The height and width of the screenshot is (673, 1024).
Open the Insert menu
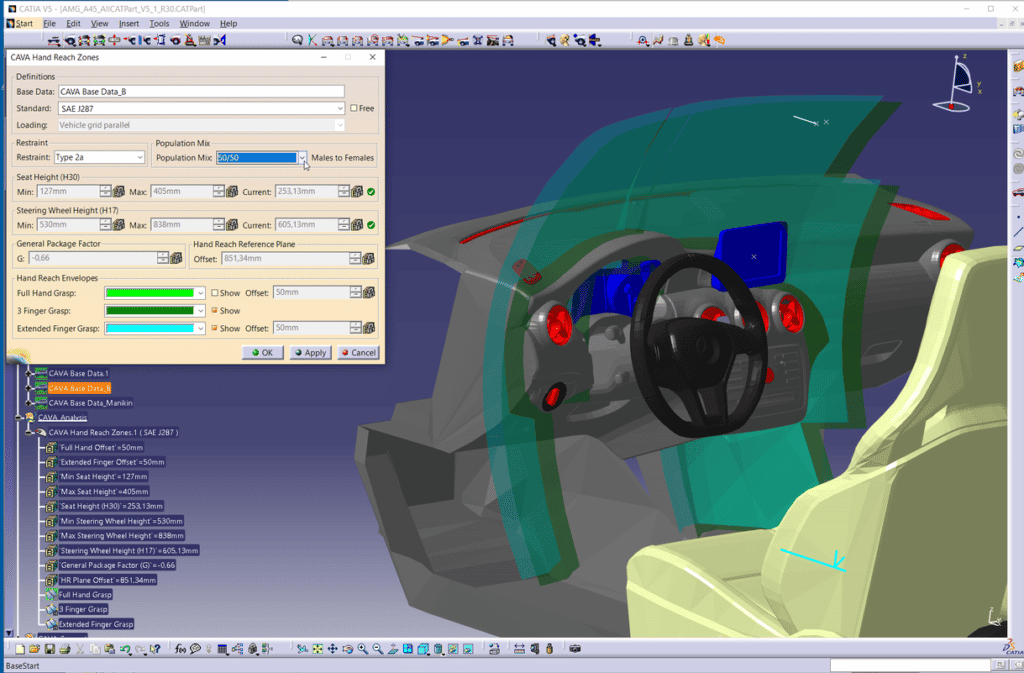click(129, 23)
